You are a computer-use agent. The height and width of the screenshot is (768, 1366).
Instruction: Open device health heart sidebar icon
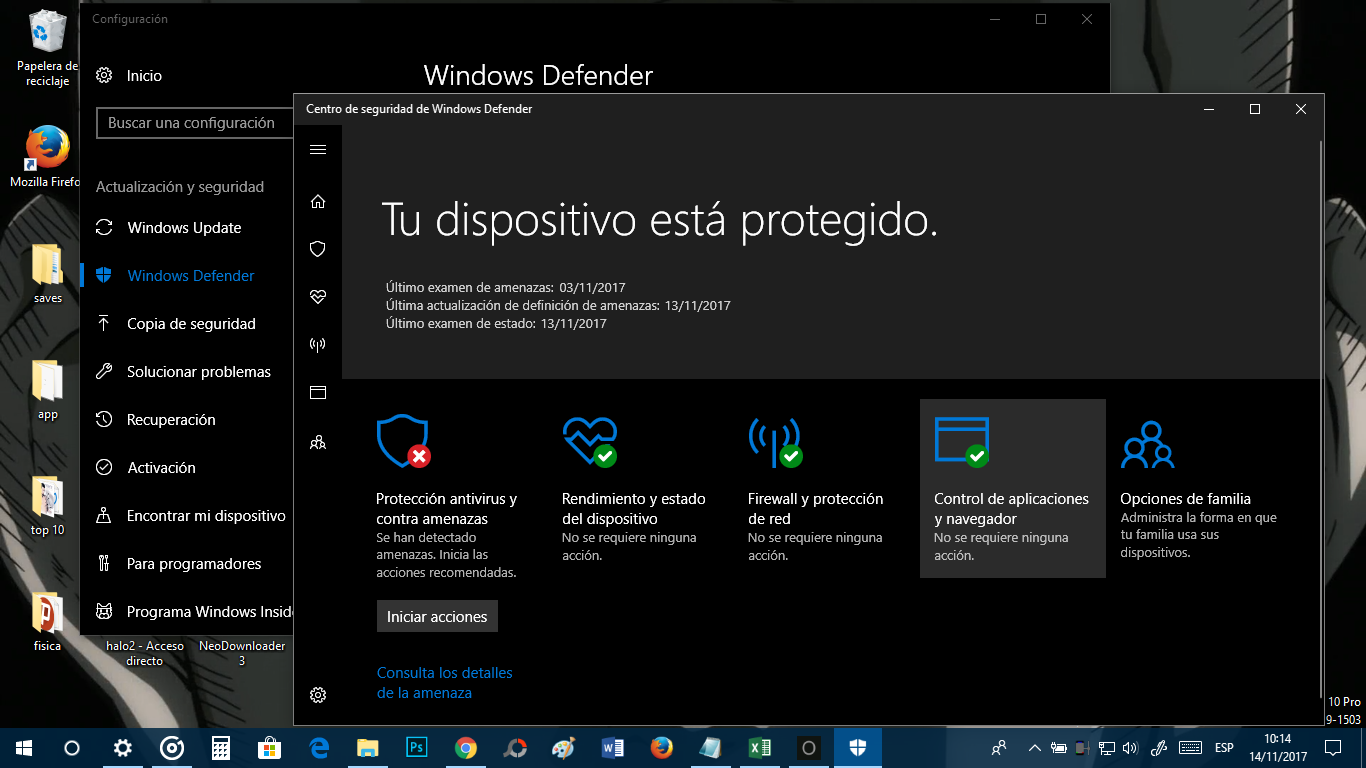coord(318,297)
